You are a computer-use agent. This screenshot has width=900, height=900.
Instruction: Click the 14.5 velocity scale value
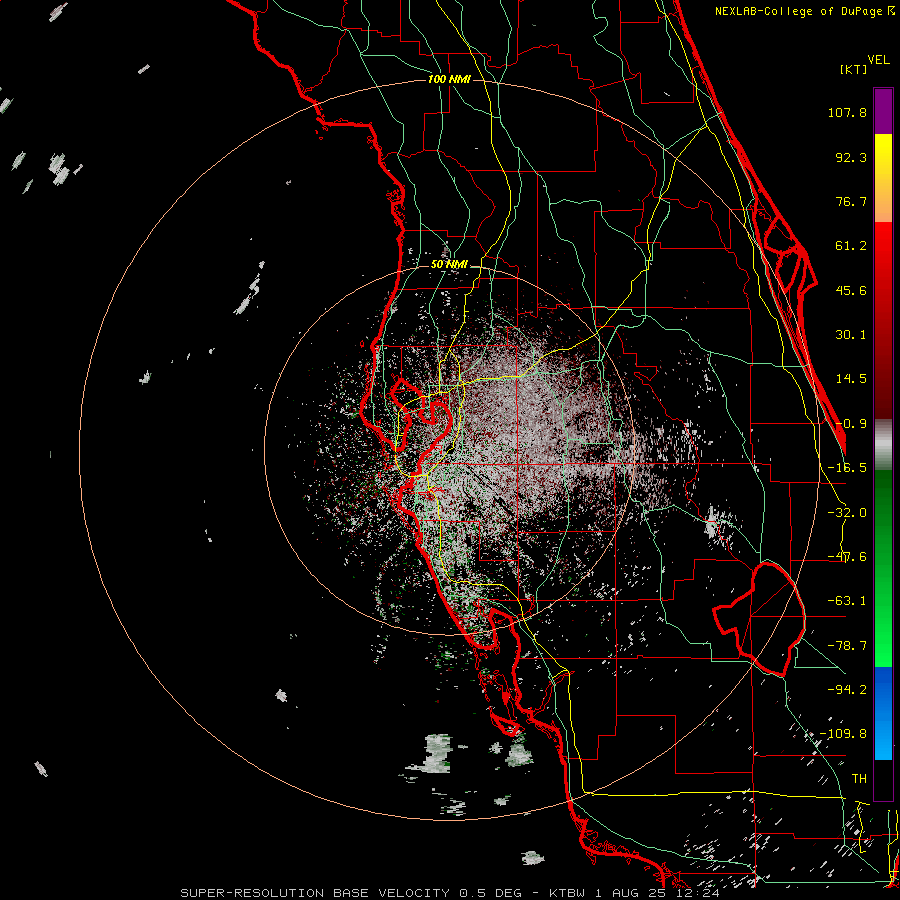point(851,379)
